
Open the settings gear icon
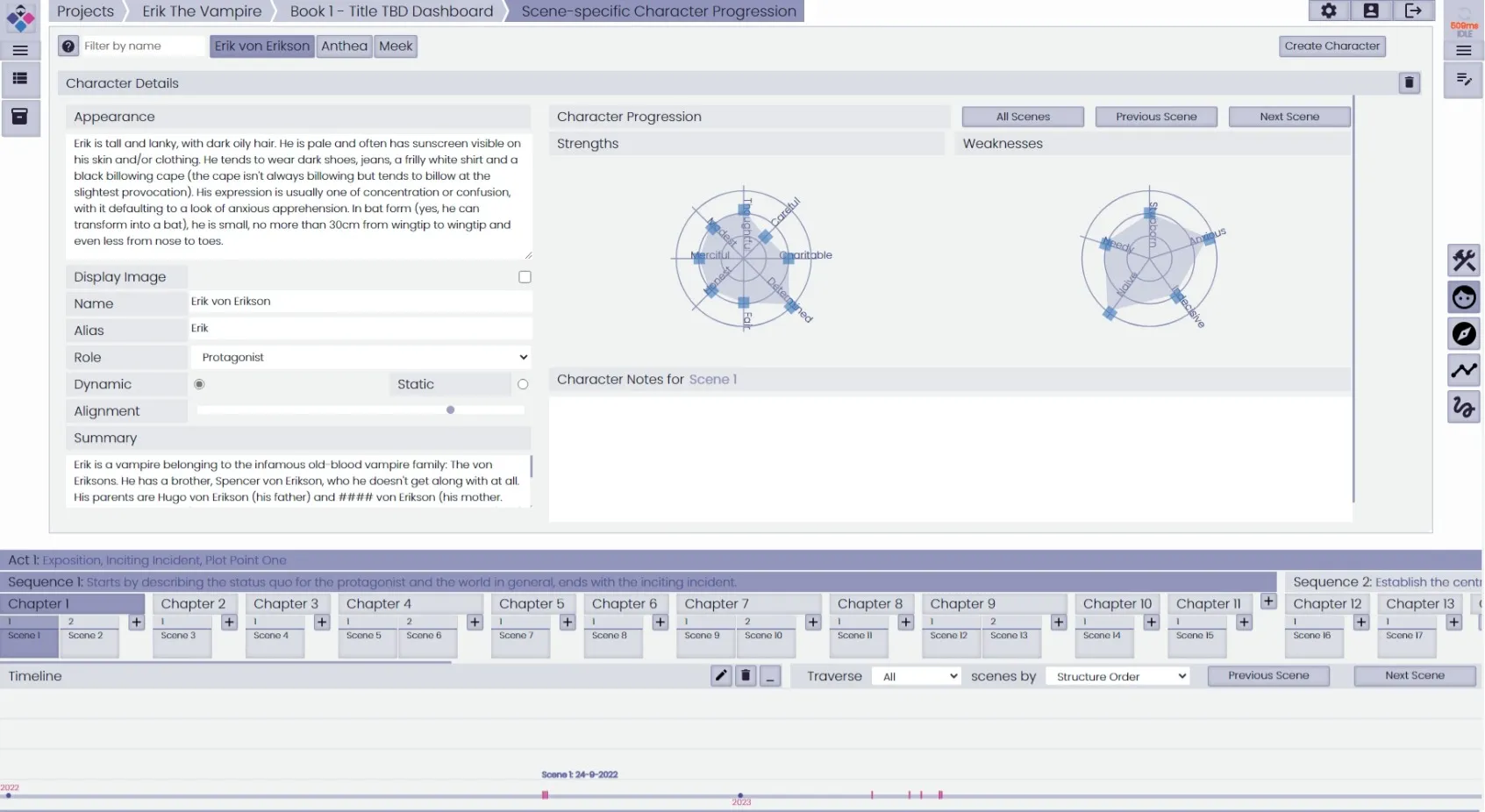1328,11
